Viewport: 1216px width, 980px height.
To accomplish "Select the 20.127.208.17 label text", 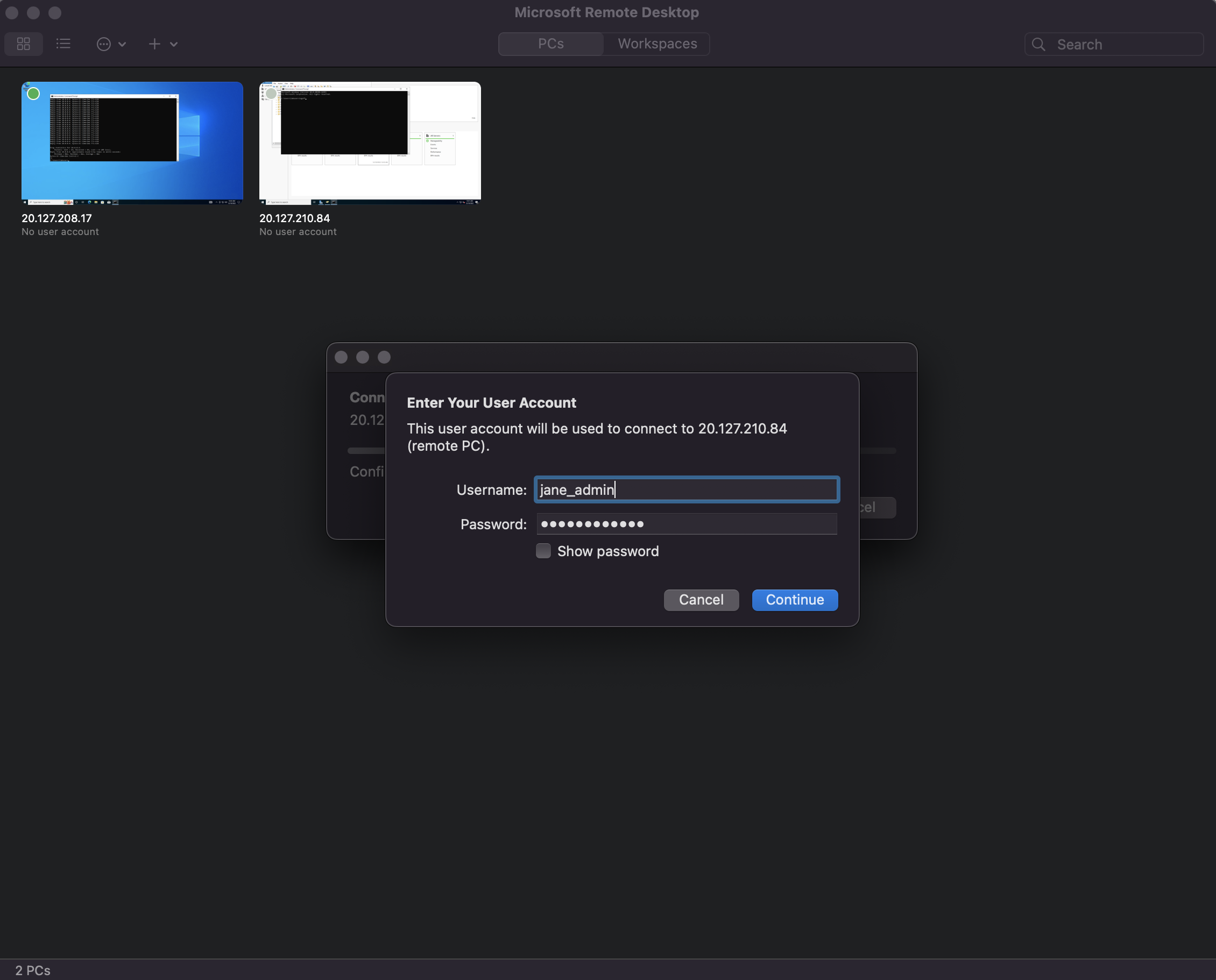I will pyautogui.click(x=56, y=218).
